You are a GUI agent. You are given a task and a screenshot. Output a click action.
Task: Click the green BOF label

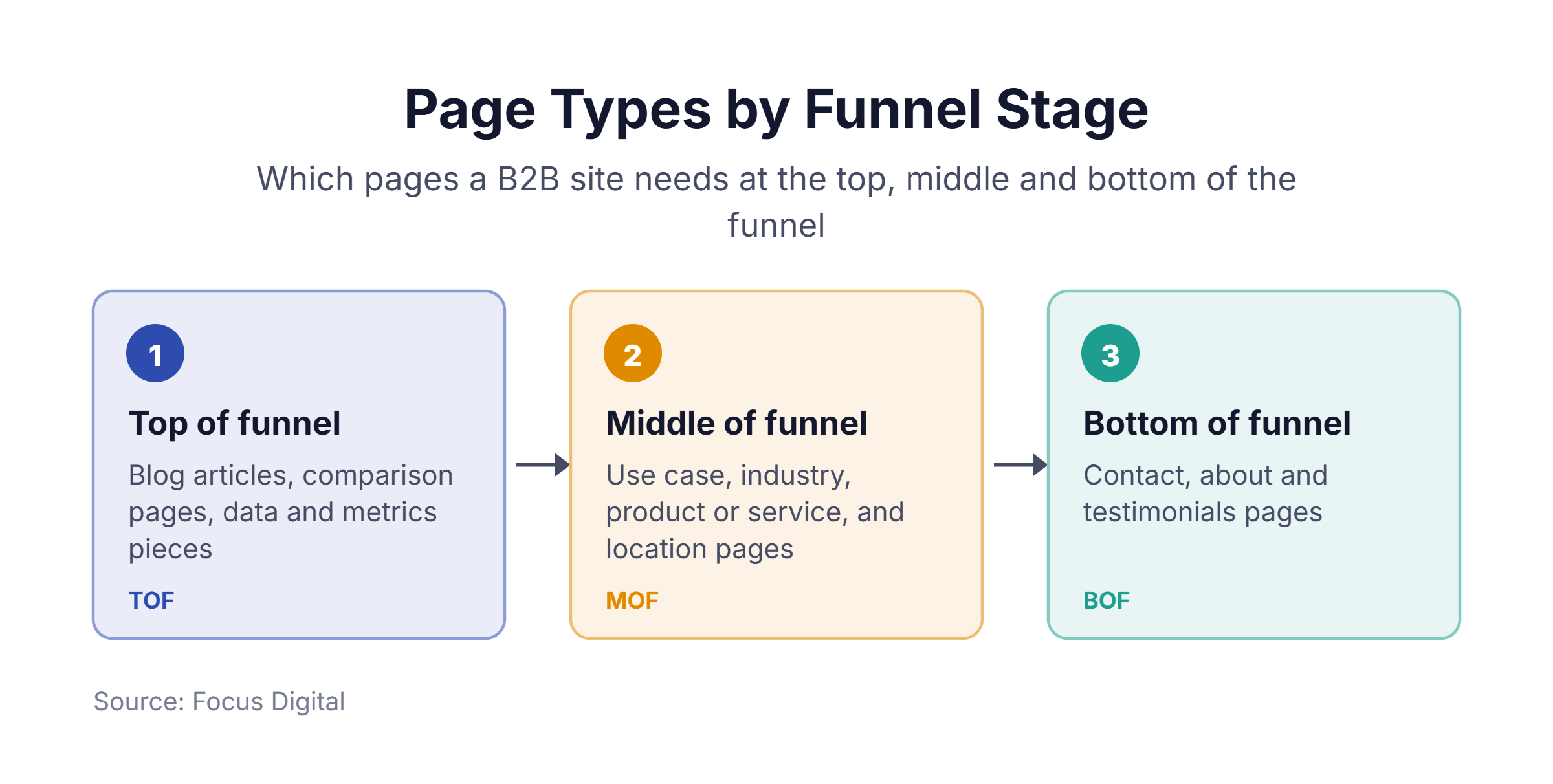click(x=1107, y=601)
